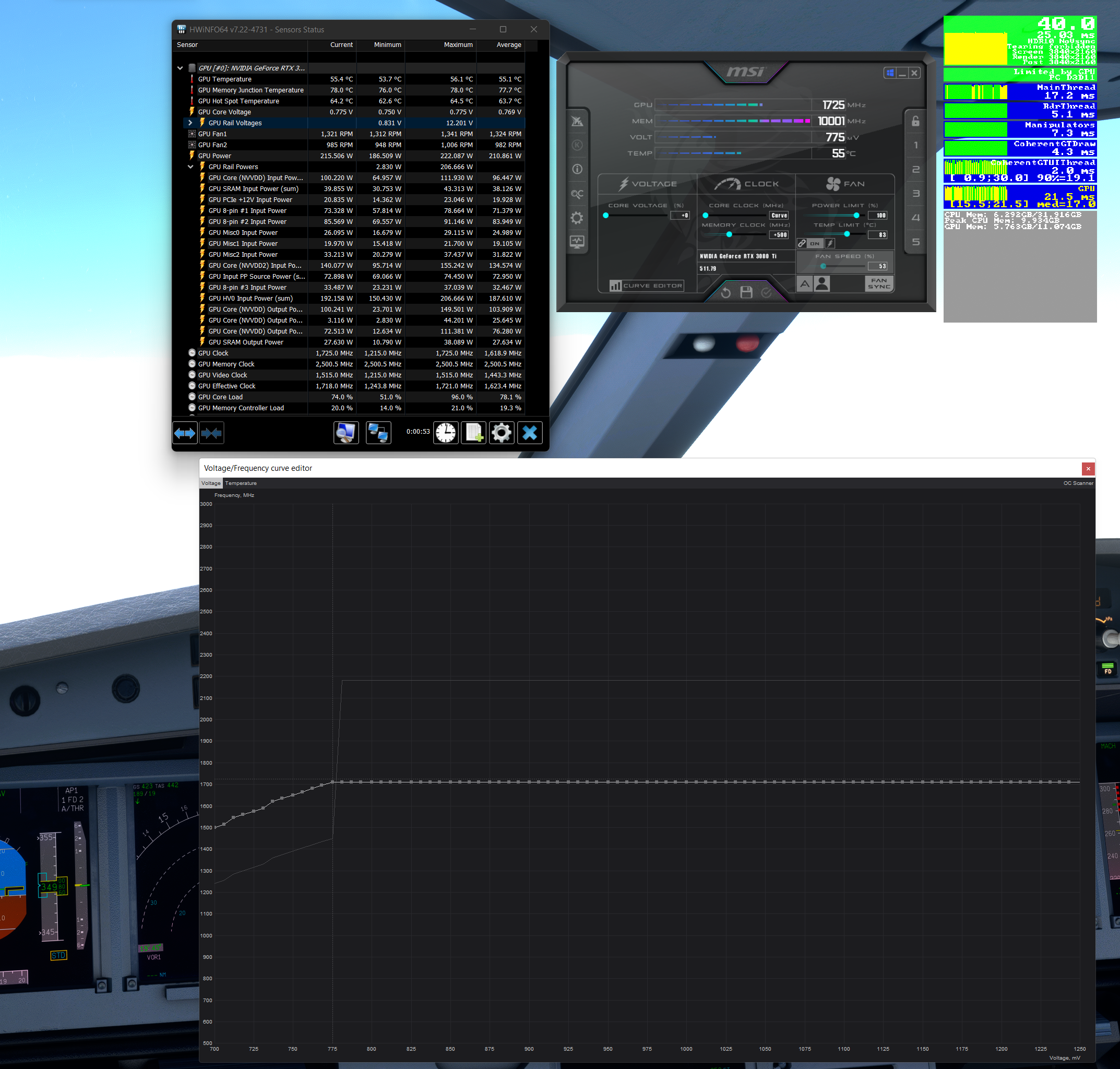Start HWiNFO logging with the sheet icon

[x=473, y=433]
